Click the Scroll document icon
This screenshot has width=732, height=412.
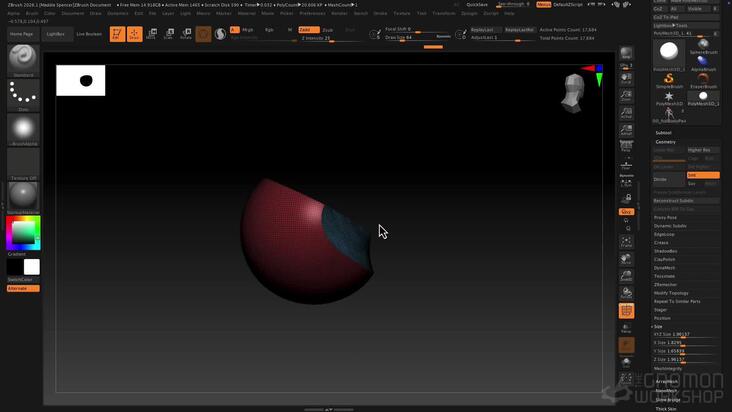(626, 78)
